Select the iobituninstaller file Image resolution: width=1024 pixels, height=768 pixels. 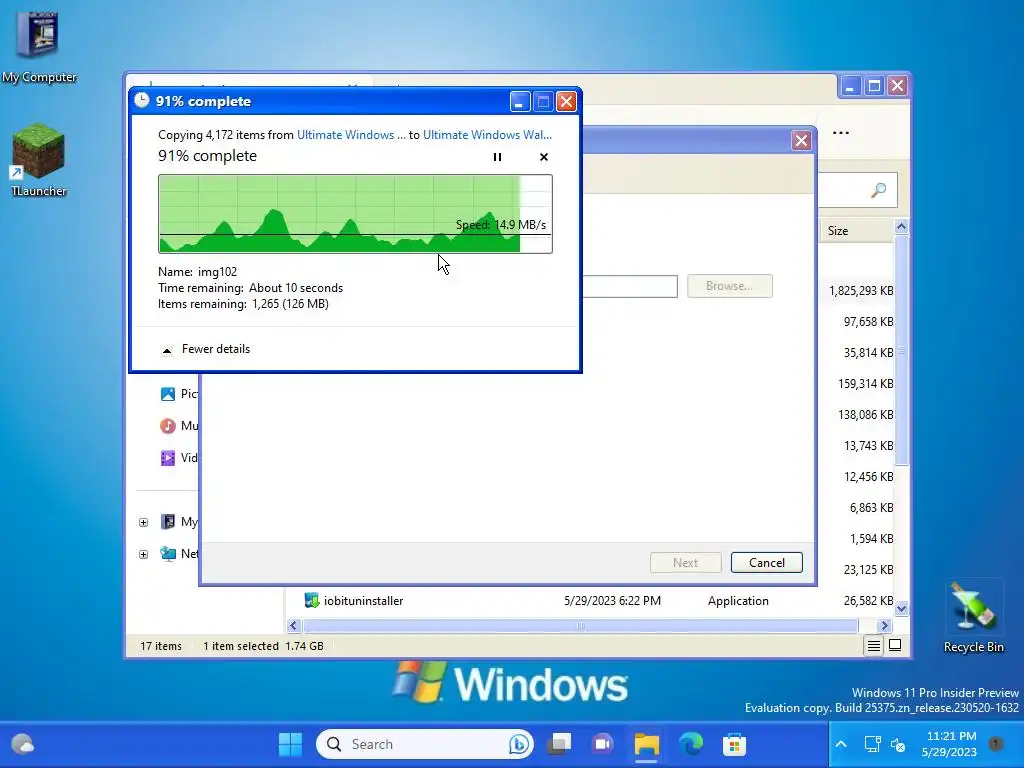pyautogui.click(x=363, y=601)
